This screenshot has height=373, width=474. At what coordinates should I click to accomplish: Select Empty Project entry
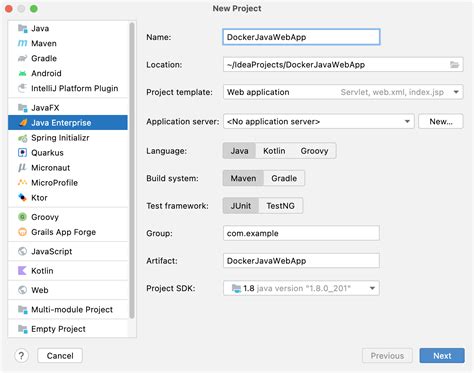click(x=68, y=329)
